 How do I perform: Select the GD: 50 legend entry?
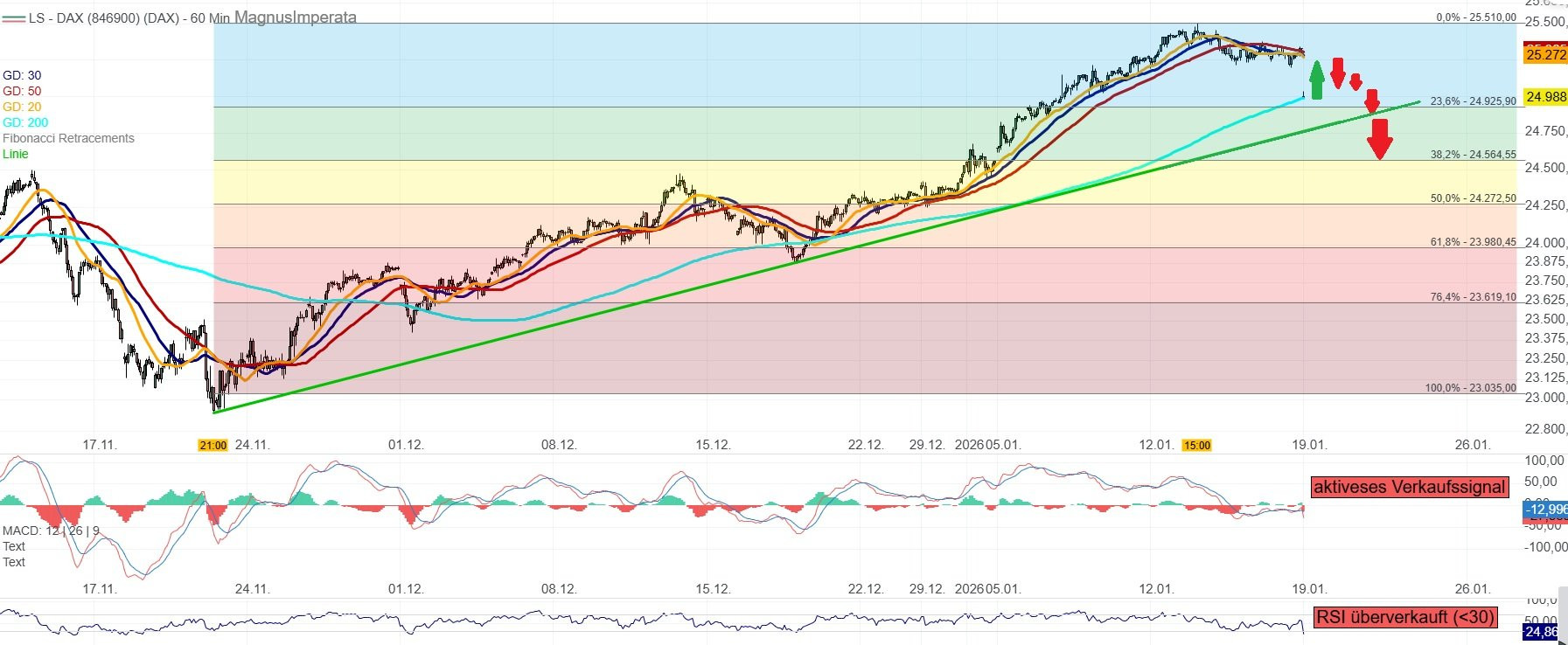[x=22, y=91]
